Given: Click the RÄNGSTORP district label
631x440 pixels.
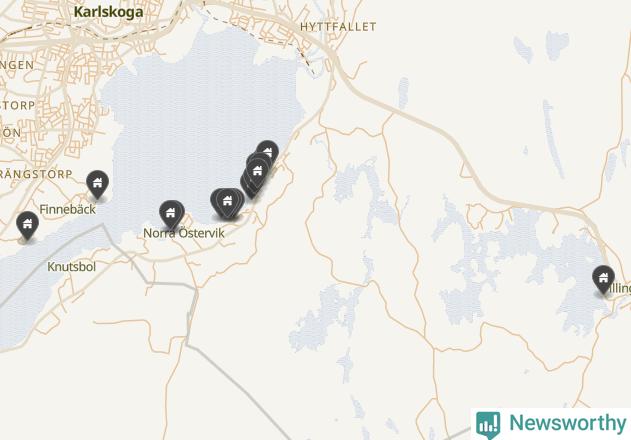Looking at the screenshot, I should (x=36, y=174).
